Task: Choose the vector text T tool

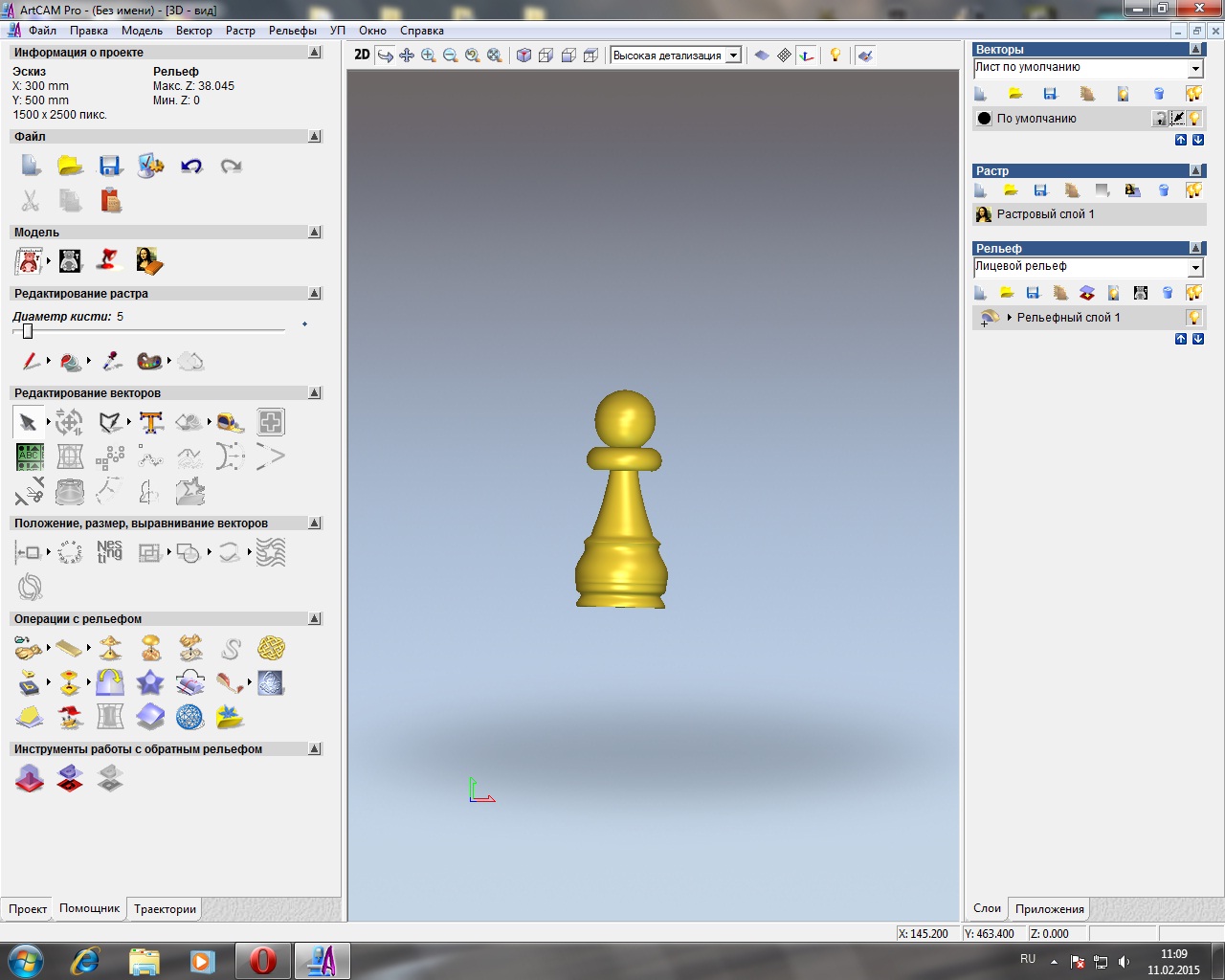Action: click(151, 422)
